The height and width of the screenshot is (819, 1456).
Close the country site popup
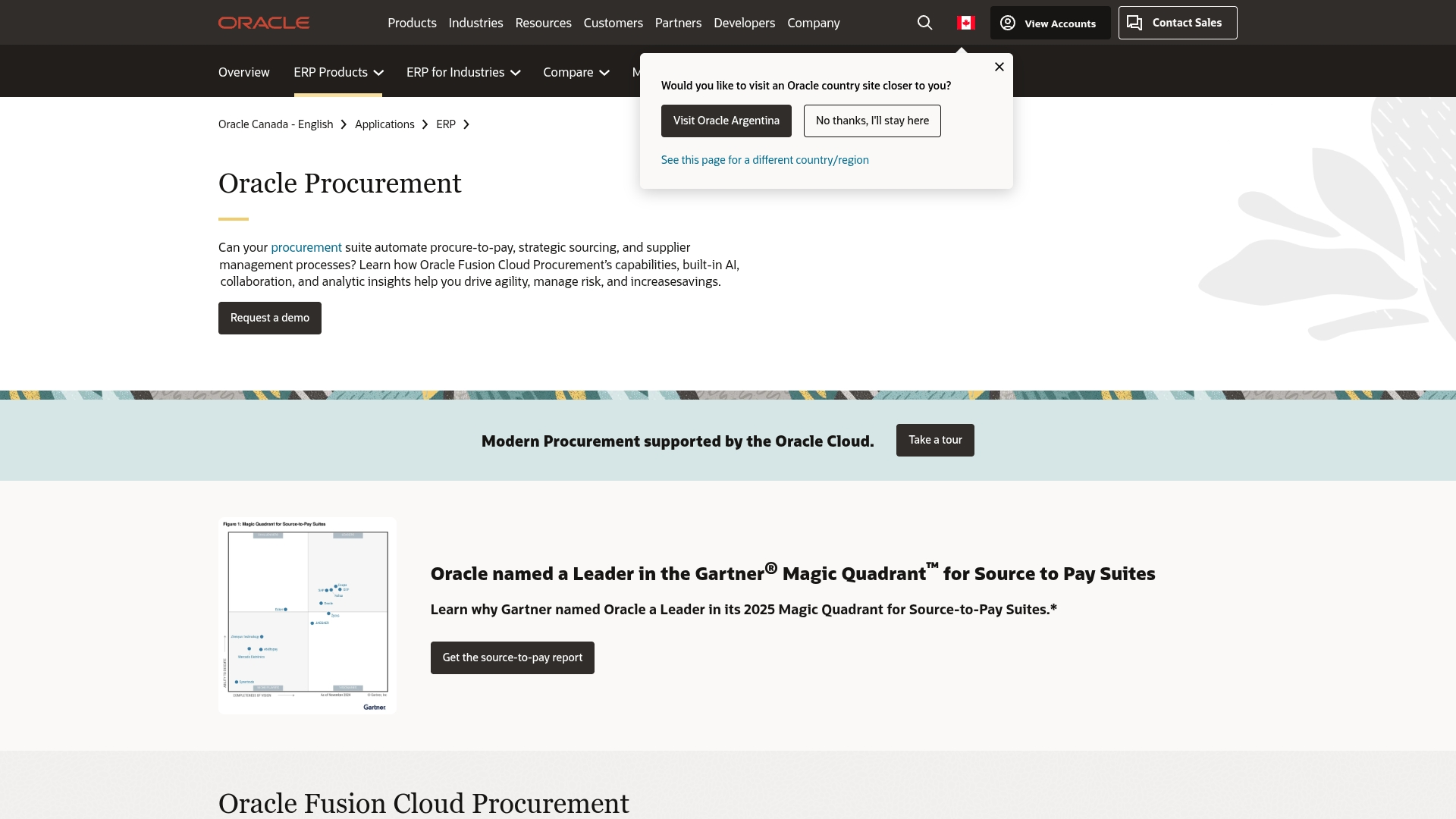(999, 67)
